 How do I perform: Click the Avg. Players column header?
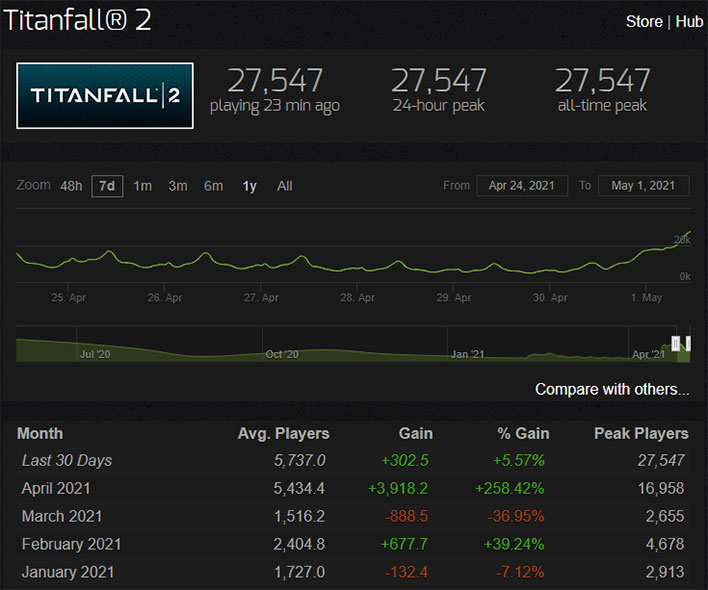[x=284, y=433]
